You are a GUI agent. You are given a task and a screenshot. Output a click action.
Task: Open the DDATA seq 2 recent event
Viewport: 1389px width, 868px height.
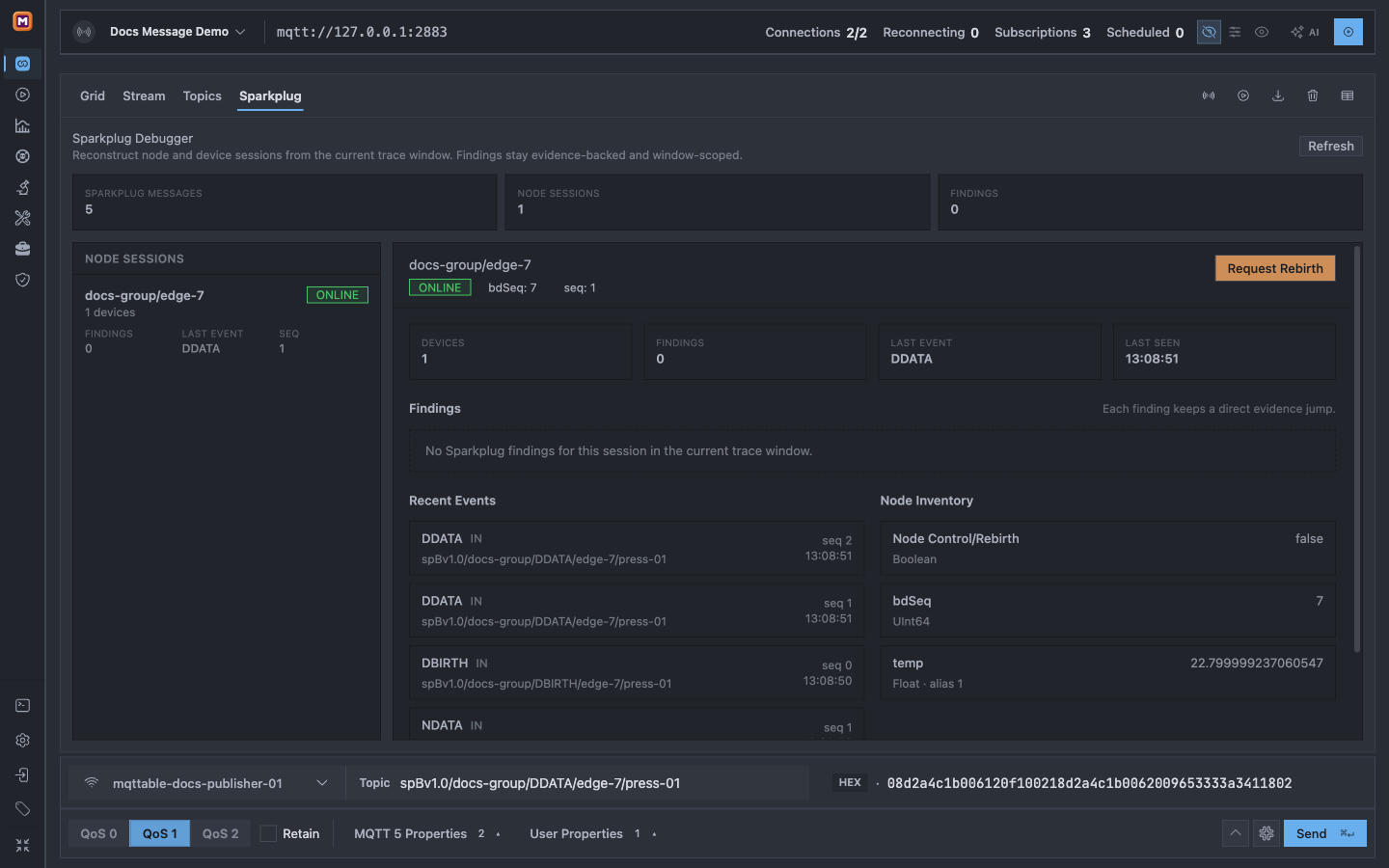tap(637, 548)
